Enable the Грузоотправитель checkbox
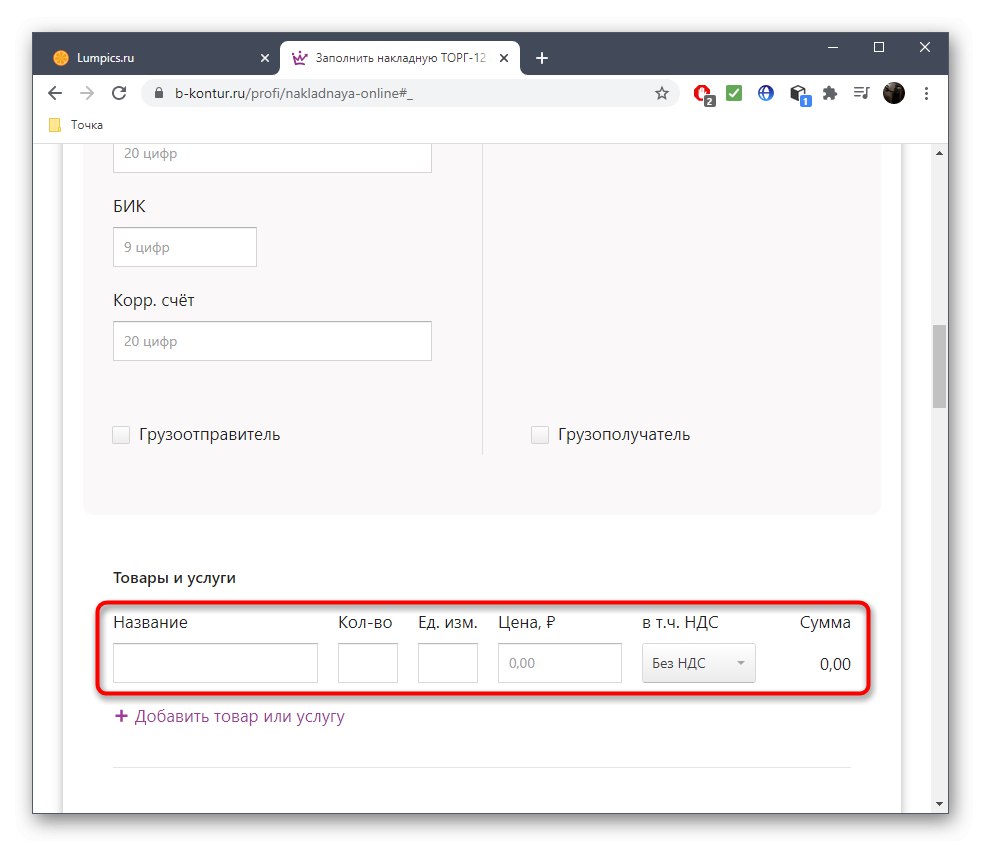Image resolution: width=981 pixels, height=846 pixels. pos(121,434)
